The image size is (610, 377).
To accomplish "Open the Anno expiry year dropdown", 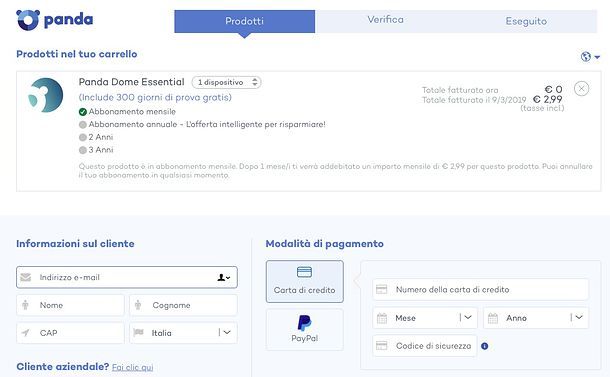I will tap(536, 318).
